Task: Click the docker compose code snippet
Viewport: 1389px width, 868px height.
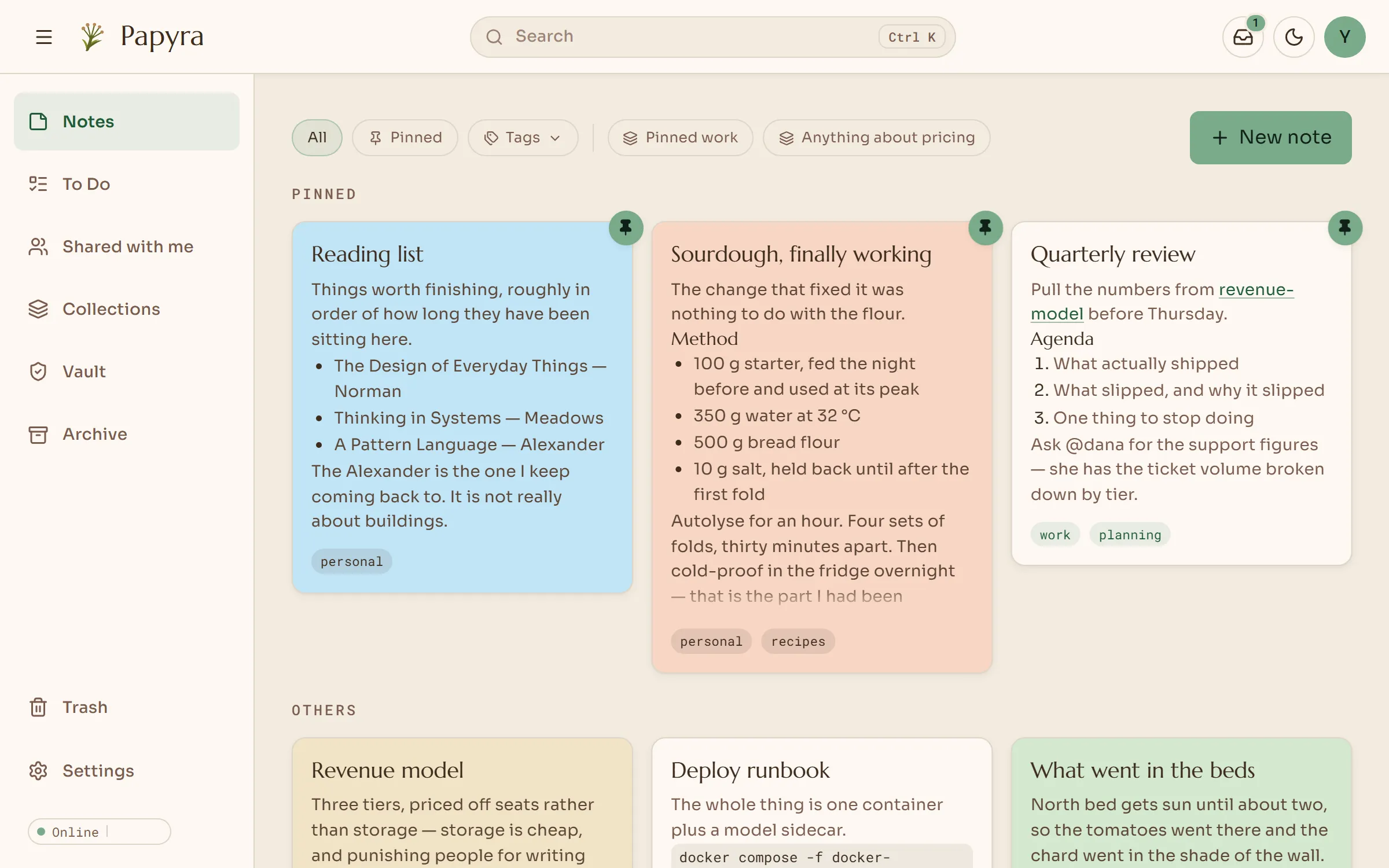Action: point(822,856)
